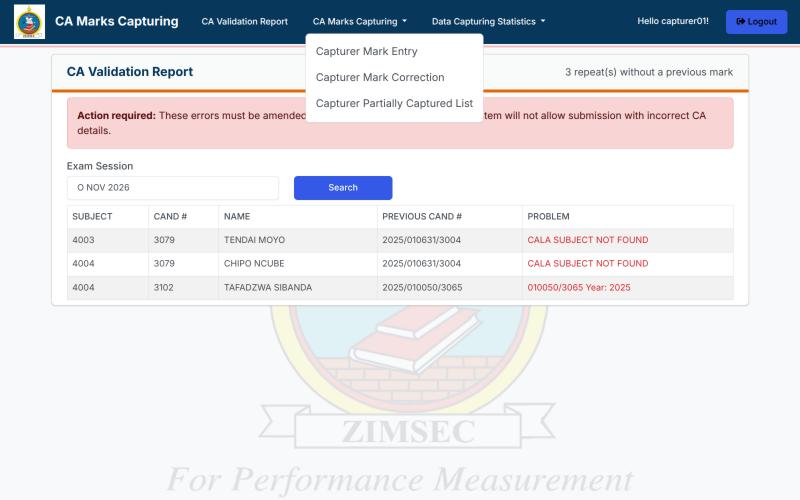Click the PROBLEM column header
The image size is (800, 500).
coord(548,216)
